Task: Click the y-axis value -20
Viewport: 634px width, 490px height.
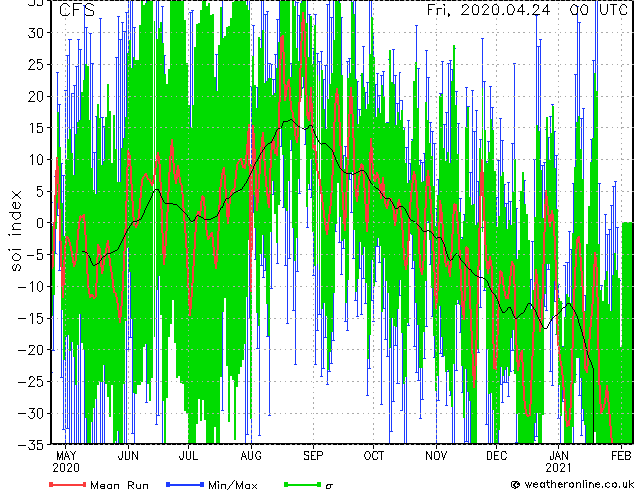Action: [32, 350]
